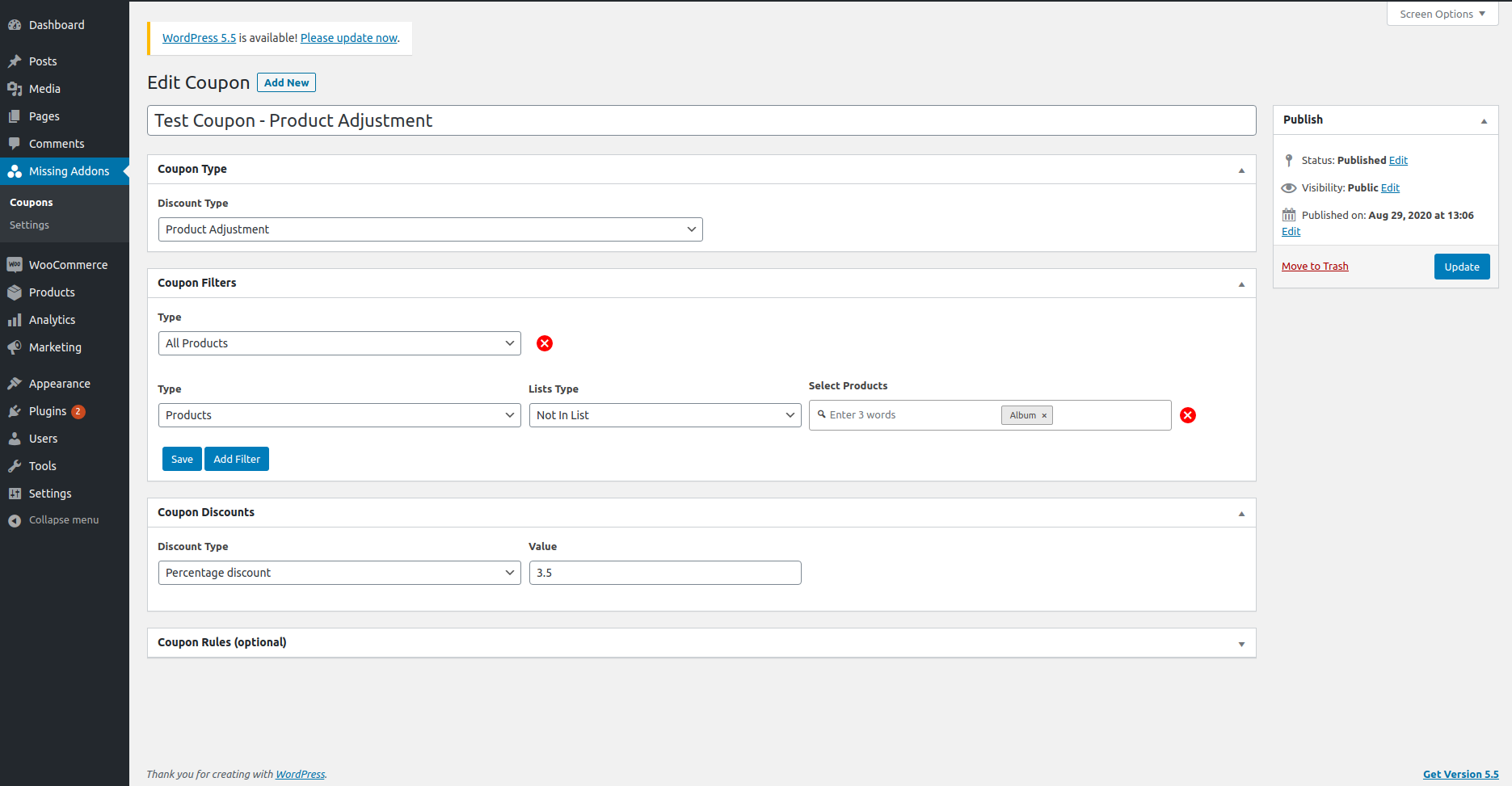Click the Please update now link
This screenshot has height=786, width=1512.
(x=349, y=38)
